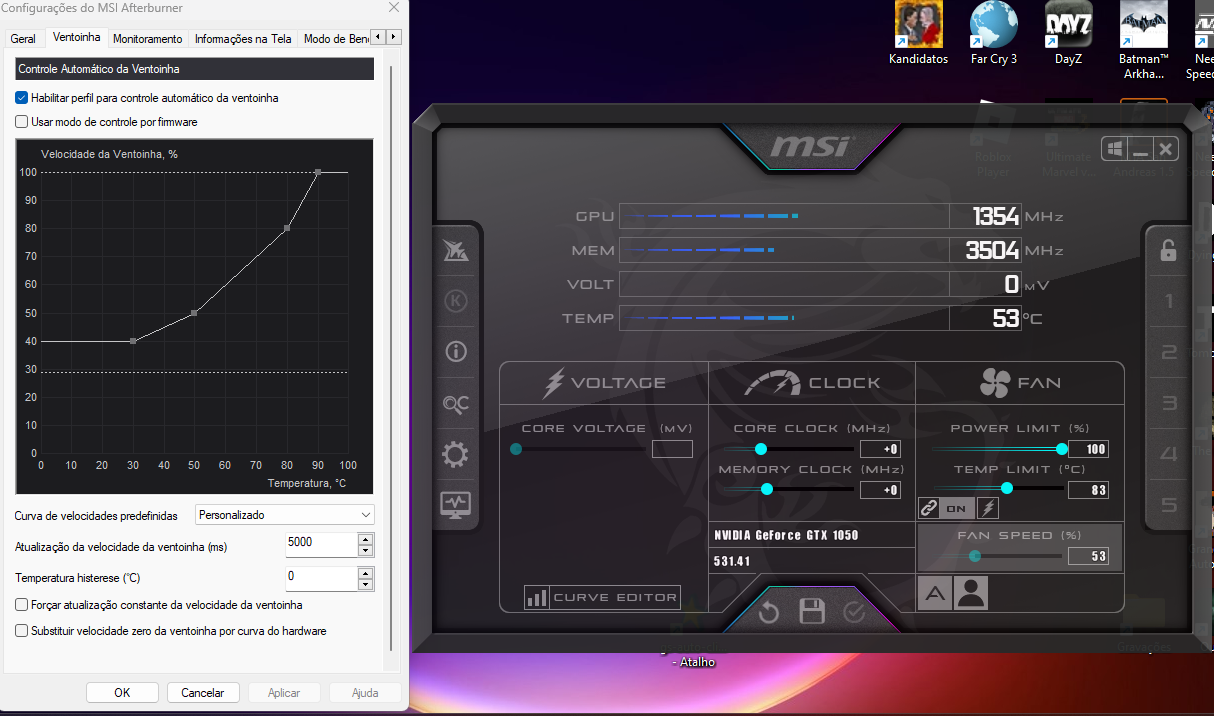Click the Aplicar button
This screenshot has height=716, width=1214.
(284, 692)
